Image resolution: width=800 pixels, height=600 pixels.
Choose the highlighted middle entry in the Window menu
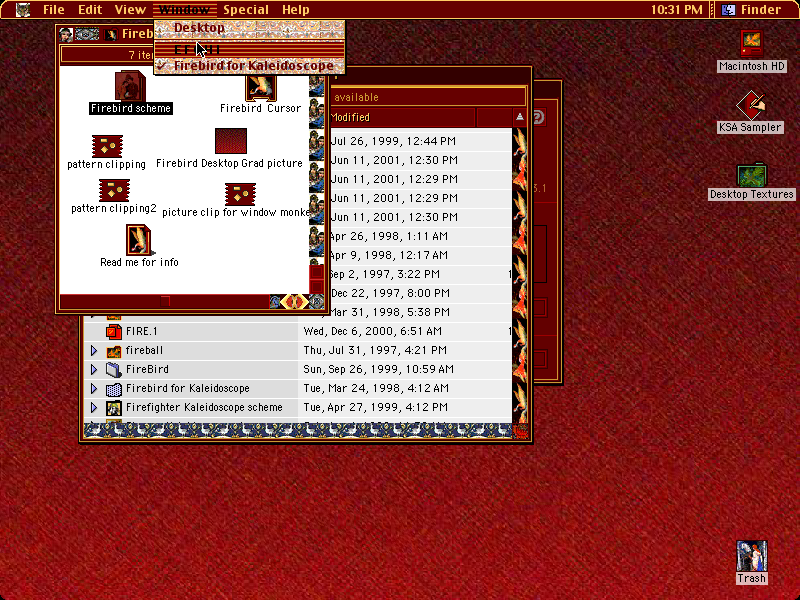click(249, 49)
